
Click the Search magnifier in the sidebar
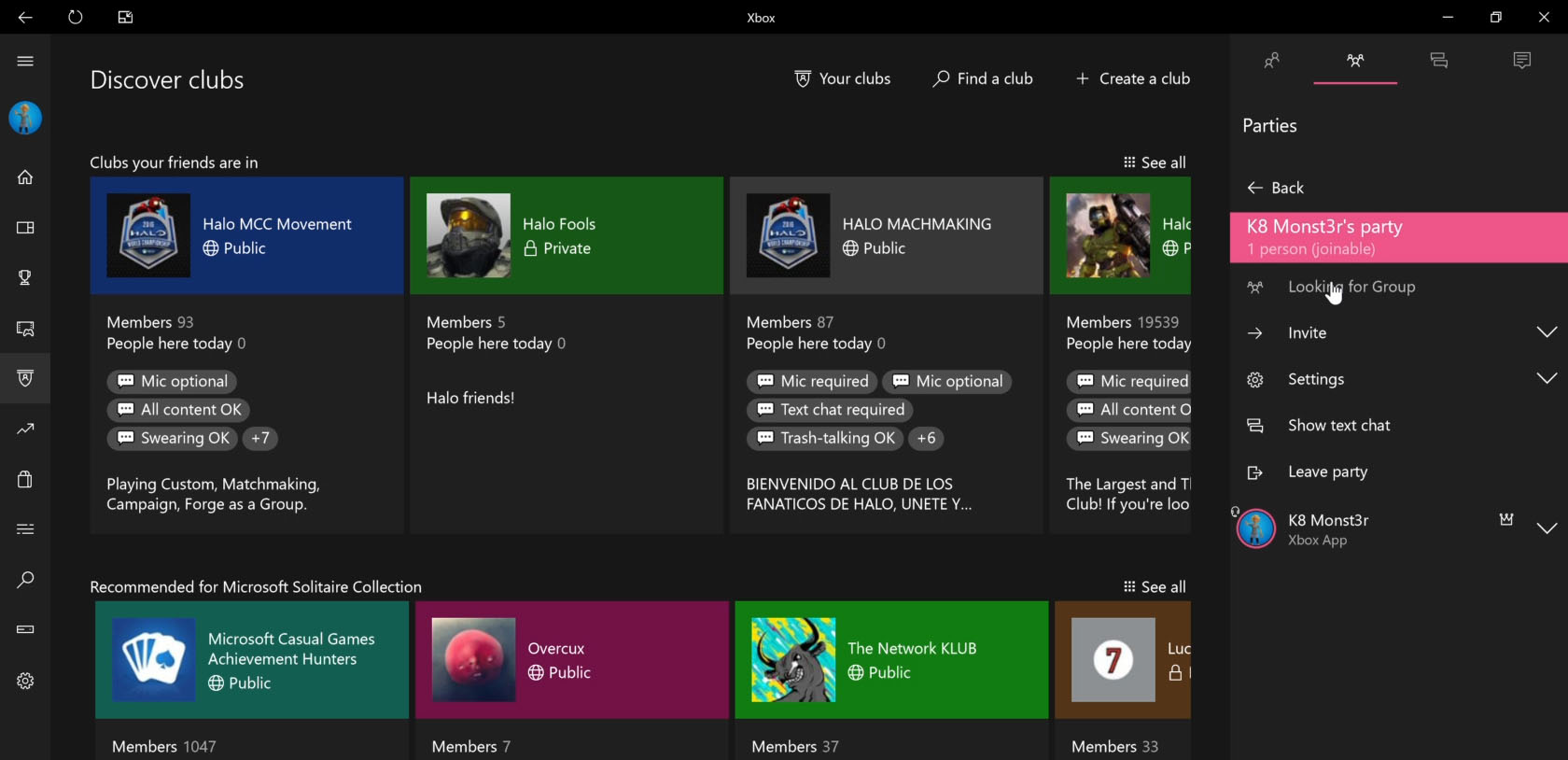[x=25, y=580]
